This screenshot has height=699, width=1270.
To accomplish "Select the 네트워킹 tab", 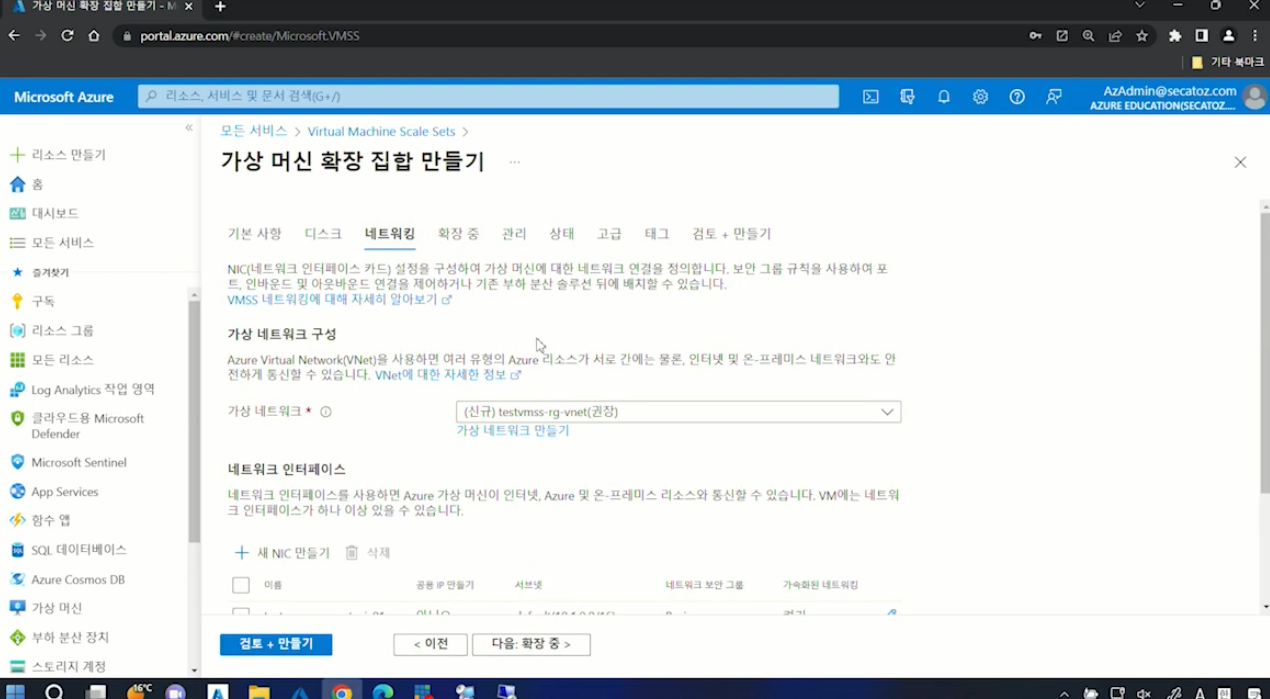I will click(x=390, y=233).
